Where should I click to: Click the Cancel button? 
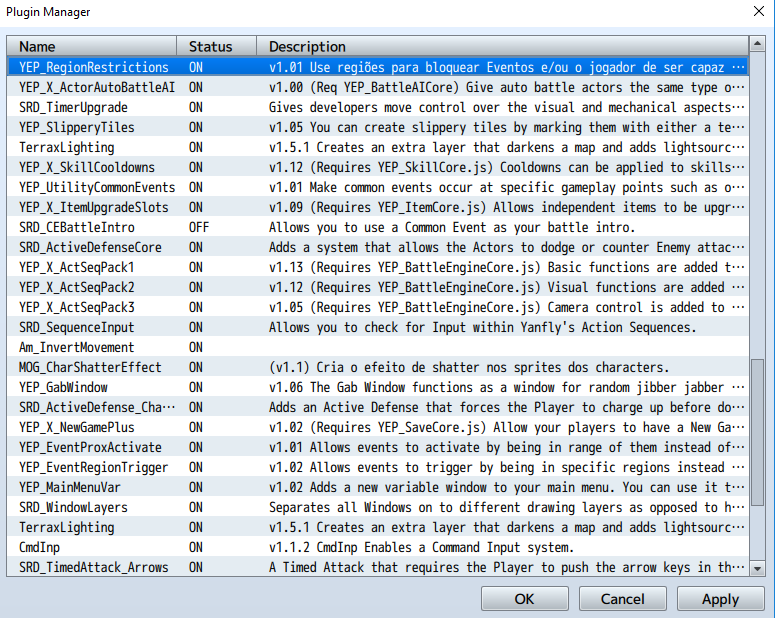(622, 599)
